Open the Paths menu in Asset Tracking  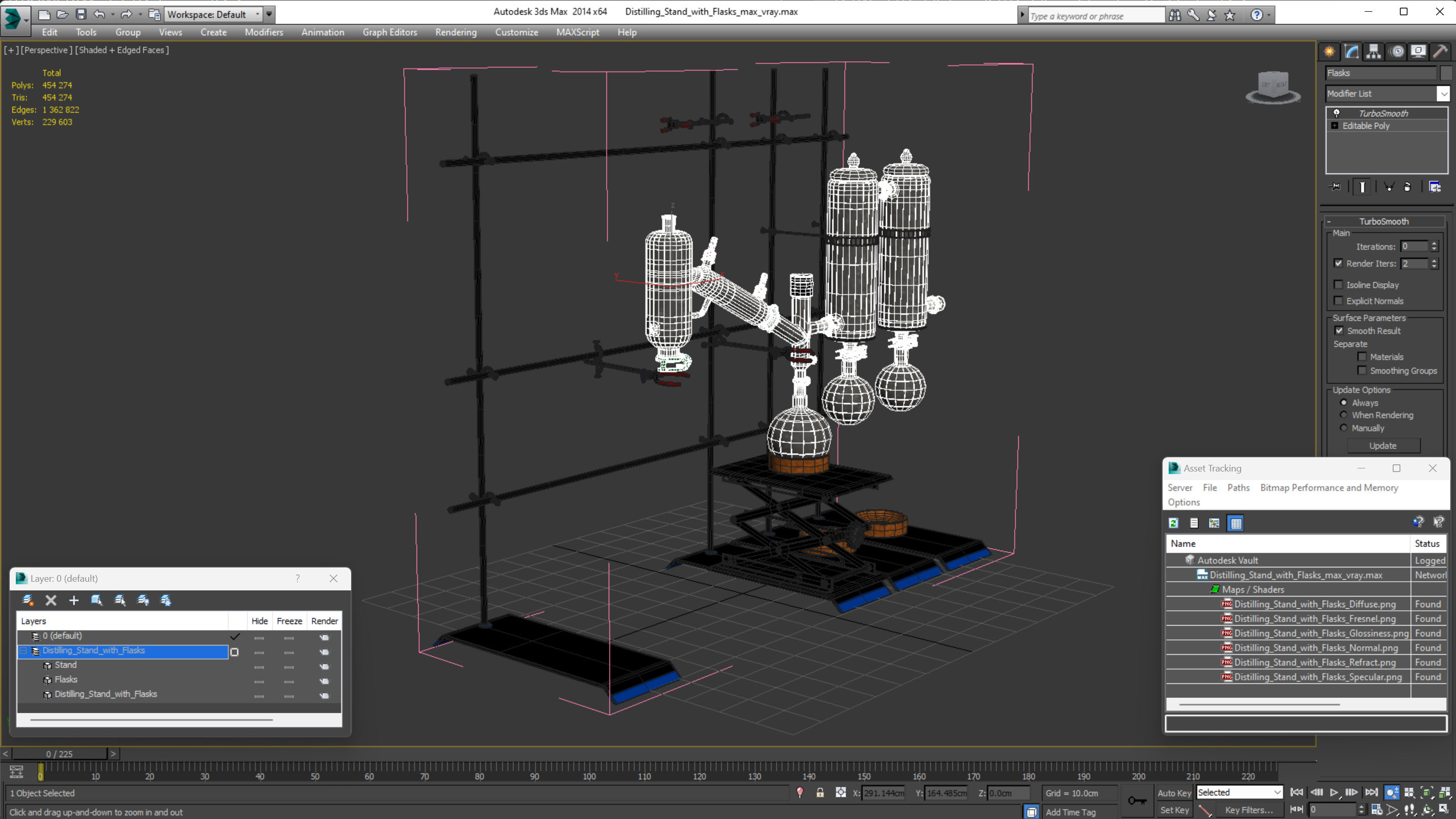pos(1238,487)
